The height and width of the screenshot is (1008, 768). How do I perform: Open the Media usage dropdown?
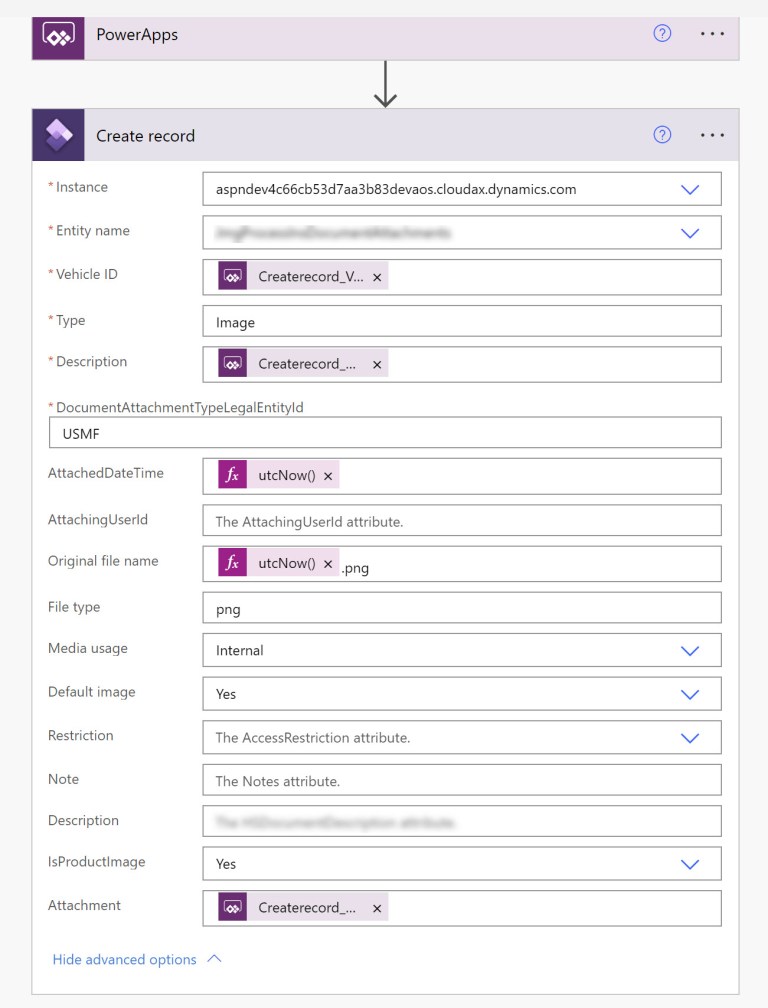(x=690, y=649)
